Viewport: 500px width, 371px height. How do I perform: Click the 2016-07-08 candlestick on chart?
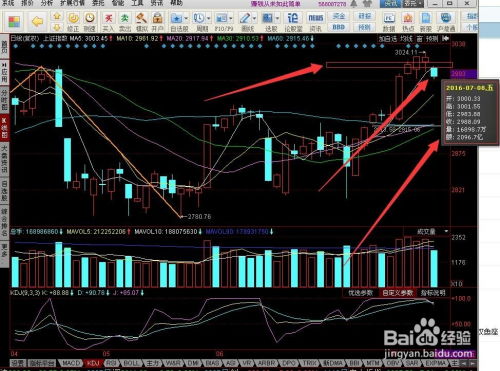[x=434, y=72]
